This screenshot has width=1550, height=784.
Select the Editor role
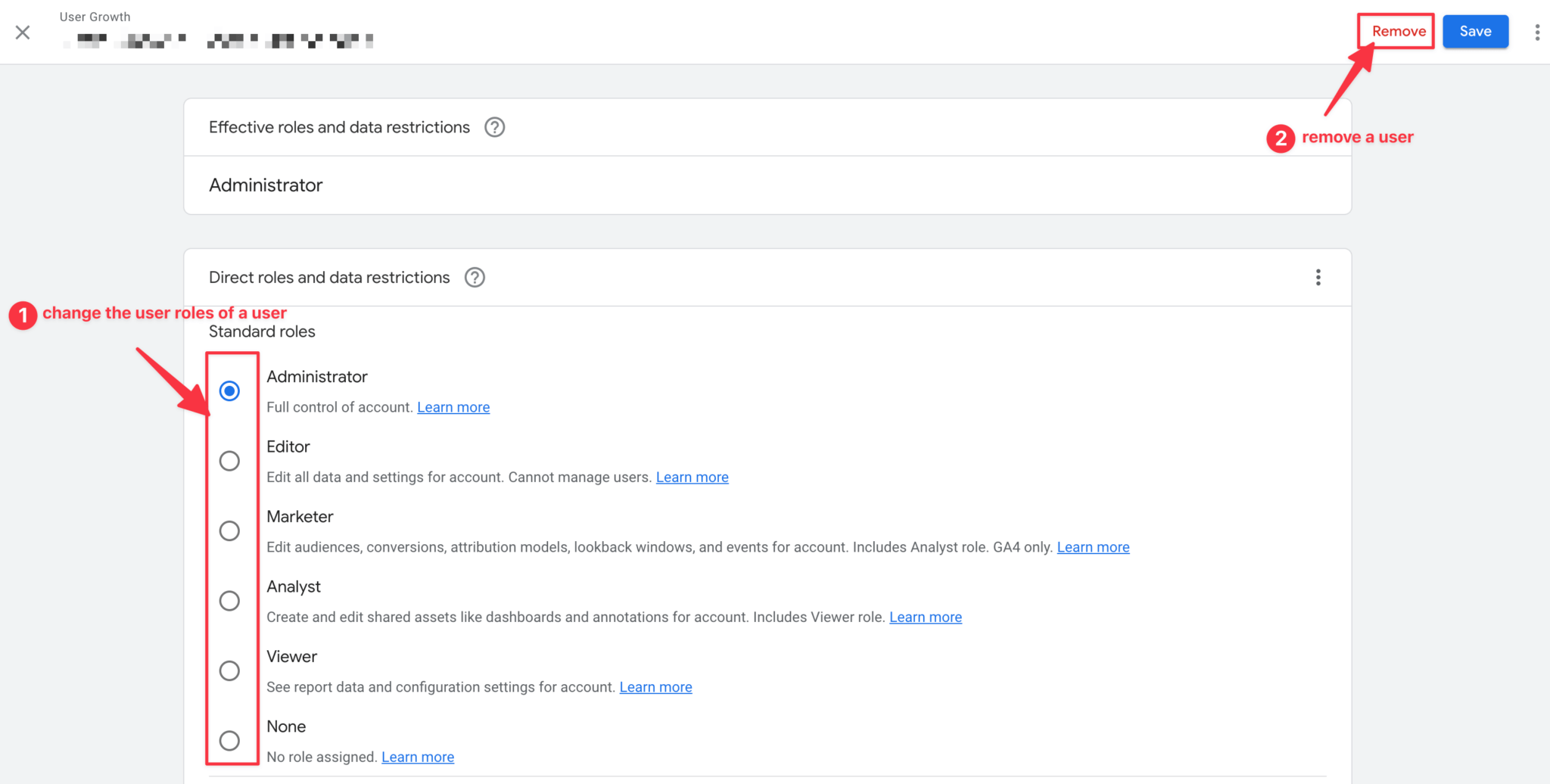point(230,460)
